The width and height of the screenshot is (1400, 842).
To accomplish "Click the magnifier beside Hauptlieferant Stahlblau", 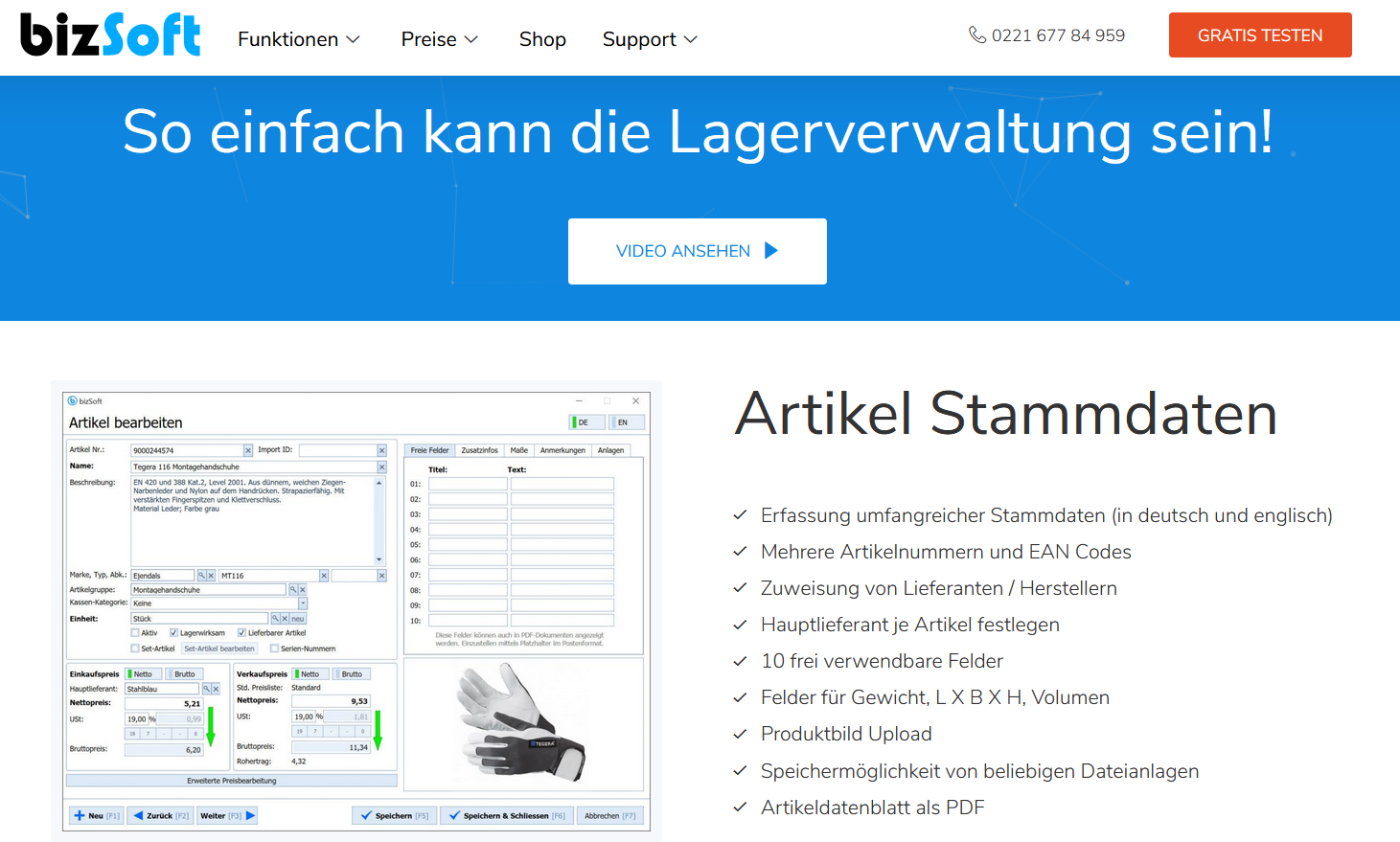I will pyautogui.click(x=206, y=689).
